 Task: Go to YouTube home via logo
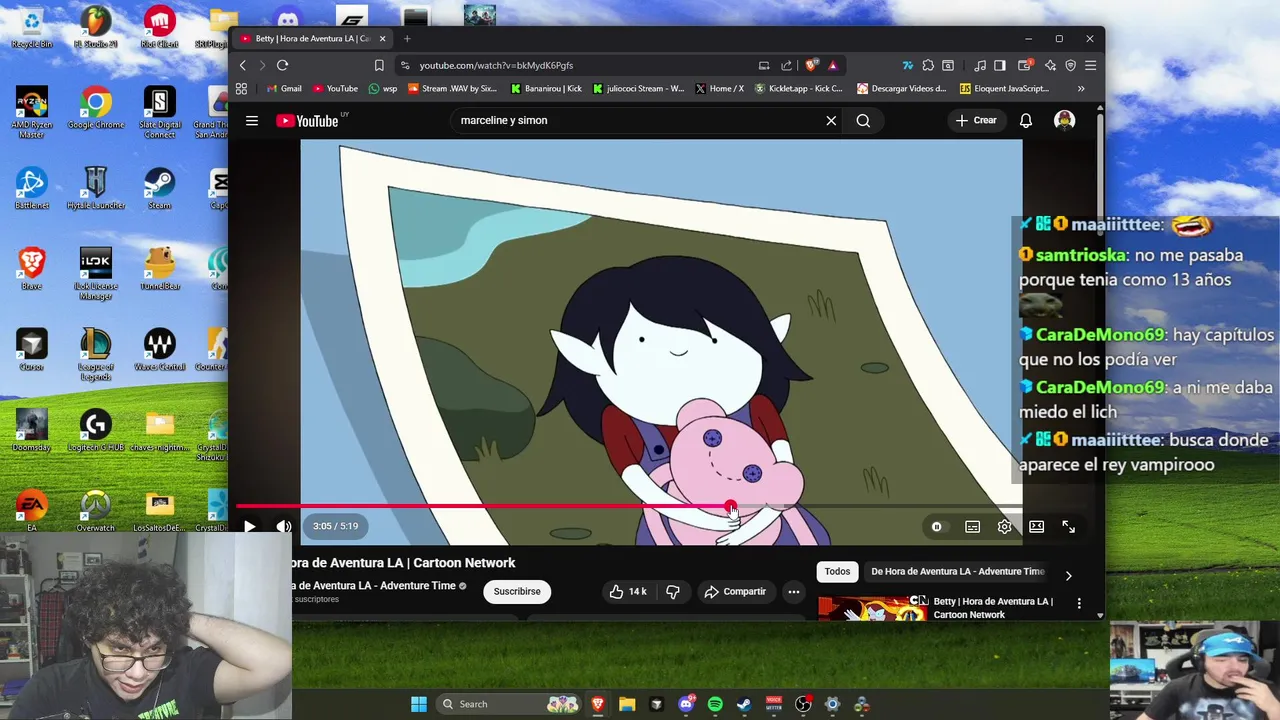(x=308, y=121)
